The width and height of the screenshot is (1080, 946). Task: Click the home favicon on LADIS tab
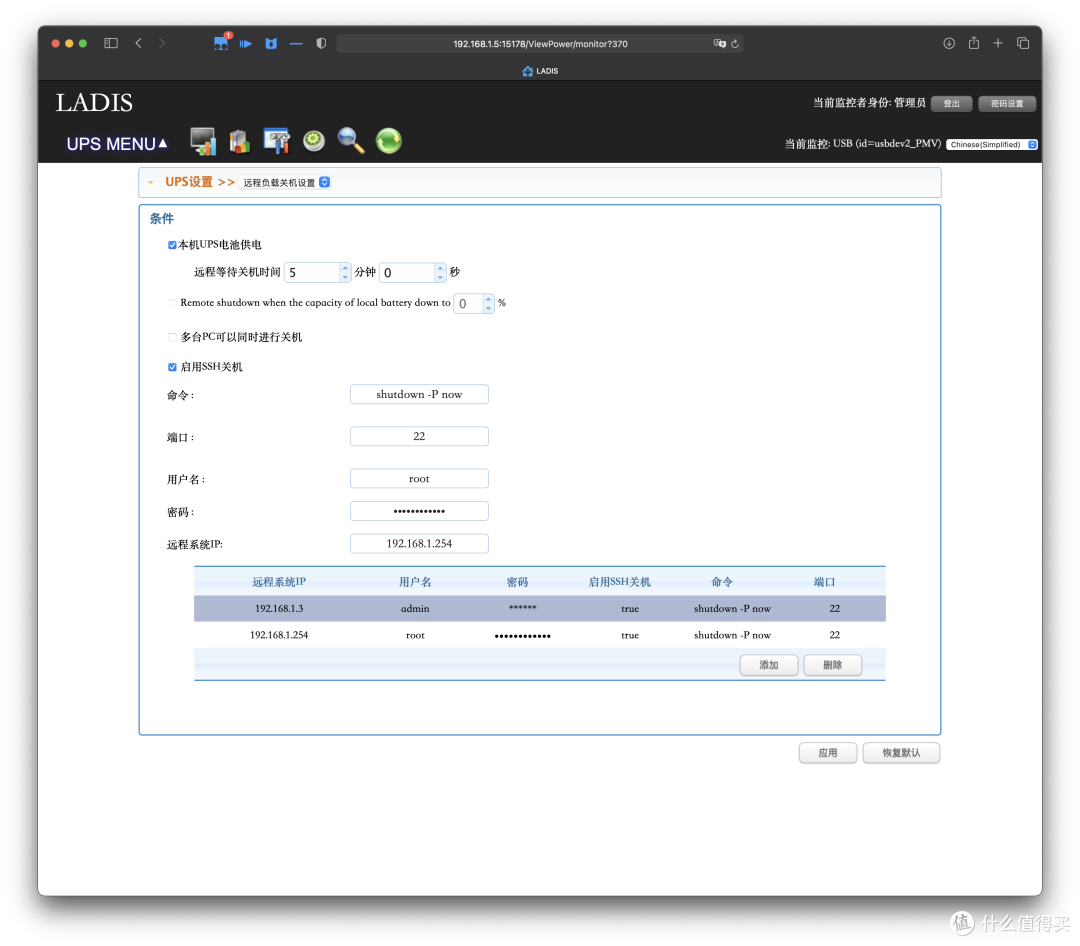528,71
